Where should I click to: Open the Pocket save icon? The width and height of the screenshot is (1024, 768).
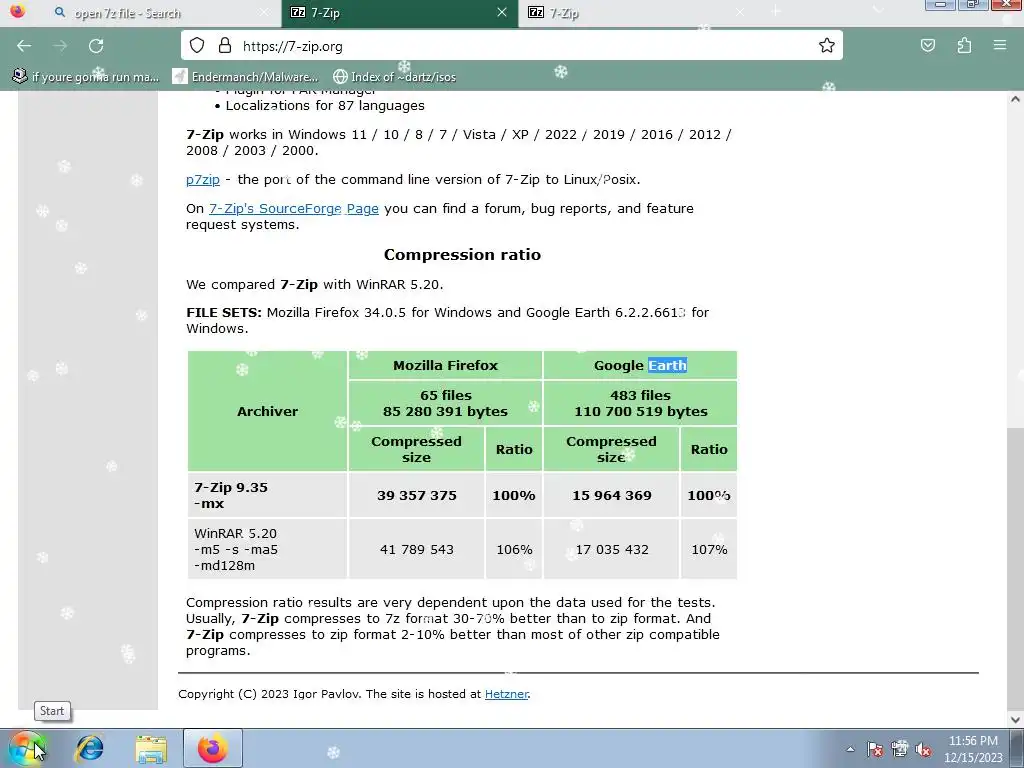[x=927, y=46]
